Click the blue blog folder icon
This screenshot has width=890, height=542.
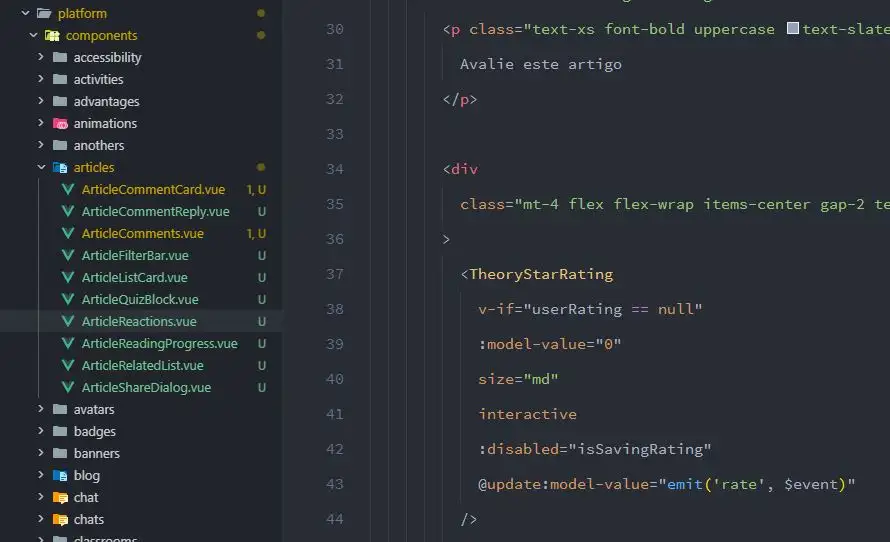click(60, 476)
